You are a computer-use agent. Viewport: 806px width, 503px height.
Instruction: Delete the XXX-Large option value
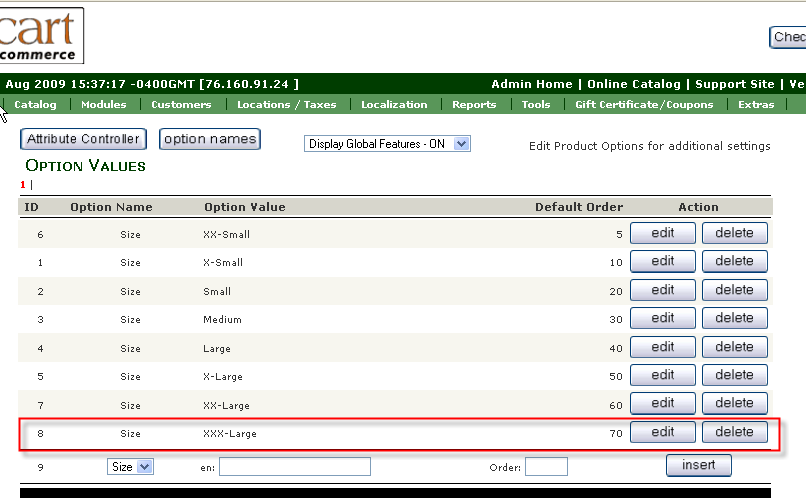[734, 433]
